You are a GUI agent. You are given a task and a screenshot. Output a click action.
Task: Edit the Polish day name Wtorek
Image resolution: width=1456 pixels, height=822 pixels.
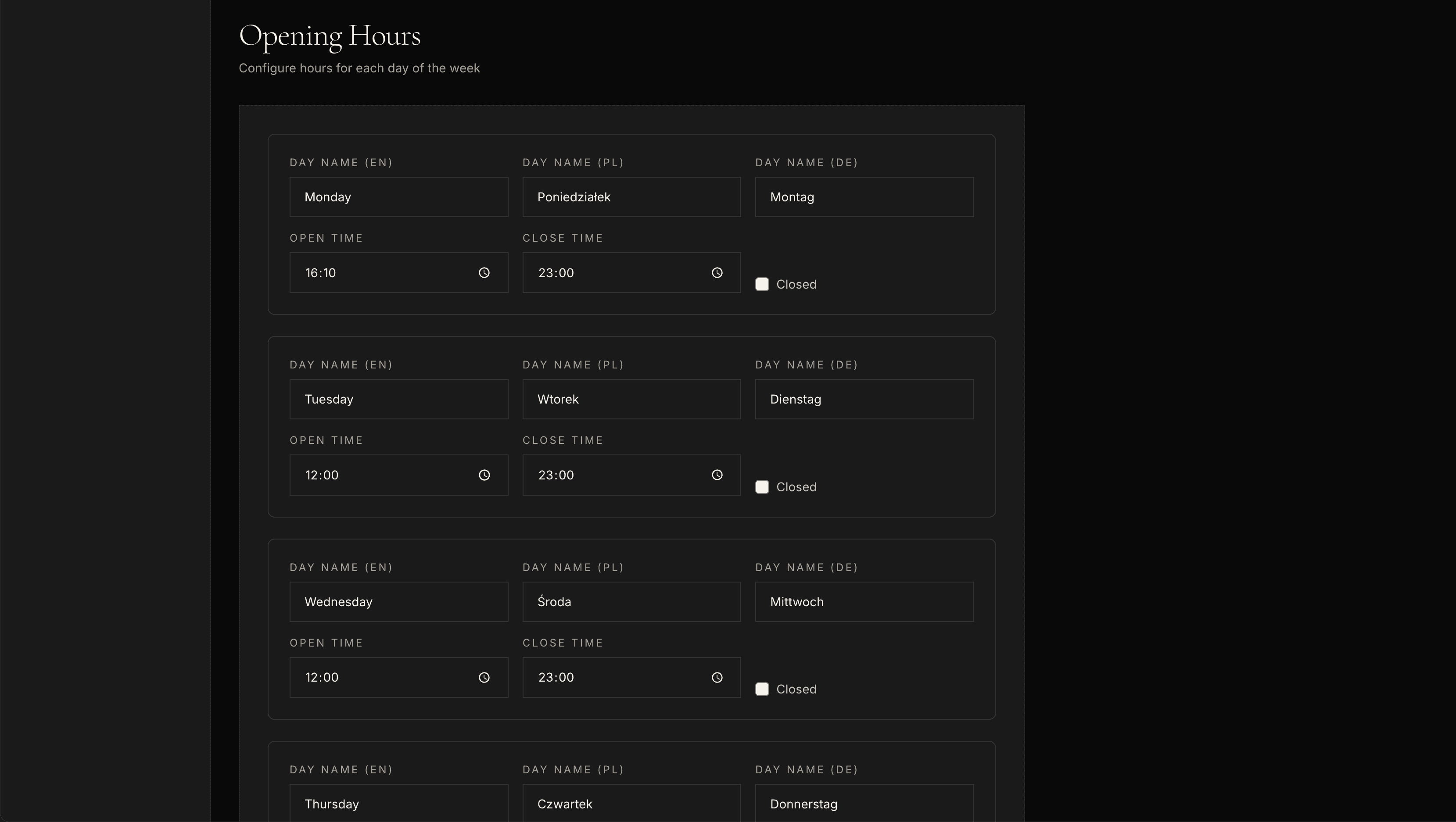tap(631, 400)
